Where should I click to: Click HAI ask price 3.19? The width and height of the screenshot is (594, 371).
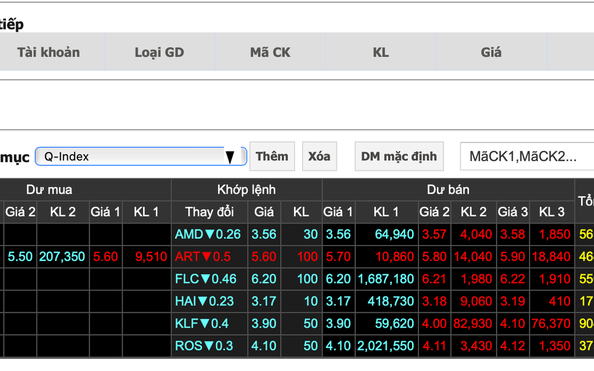513,301
